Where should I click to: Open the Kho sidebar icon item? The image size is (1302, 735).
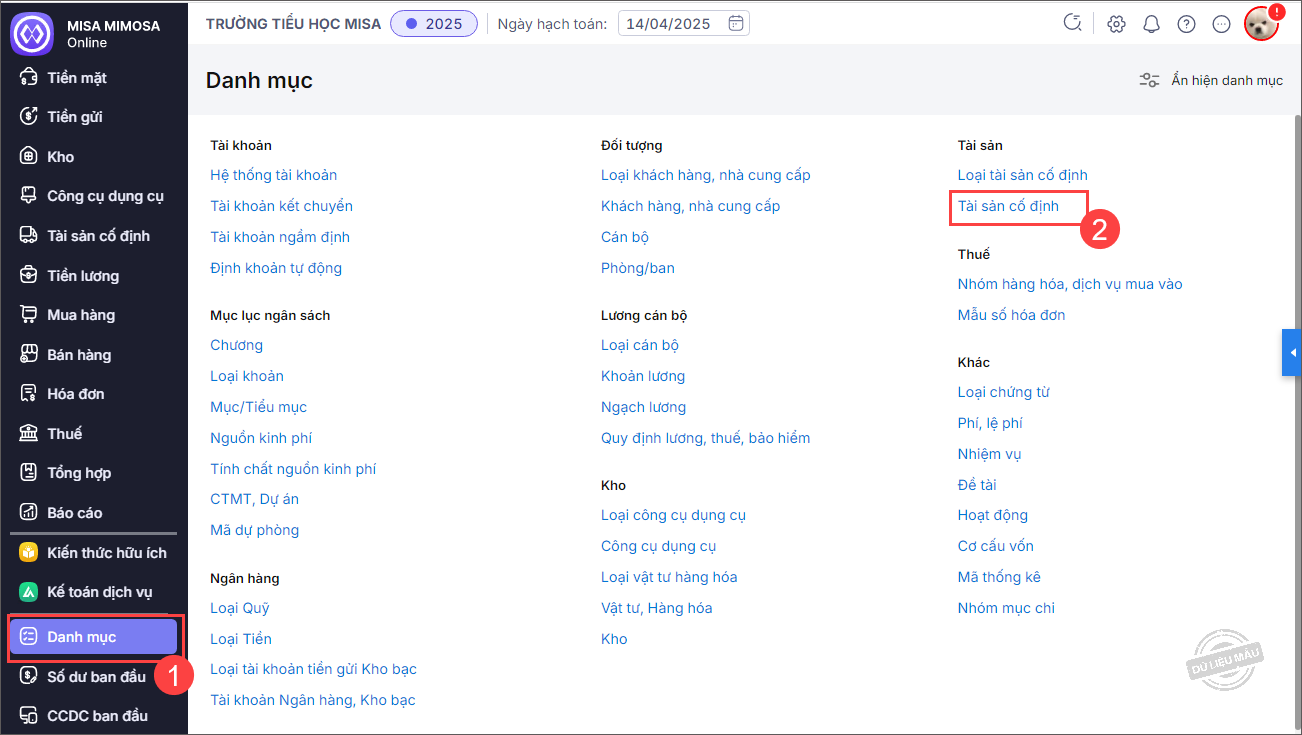pos(60,157)
